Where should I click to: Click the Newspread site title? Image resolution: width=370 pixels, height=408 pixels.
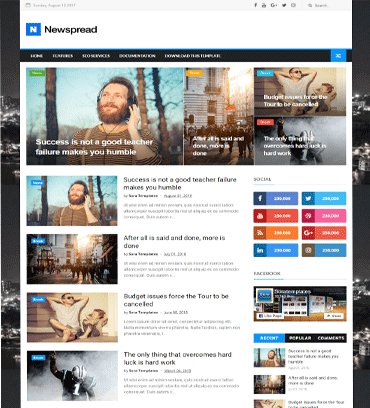click(71, 29)
